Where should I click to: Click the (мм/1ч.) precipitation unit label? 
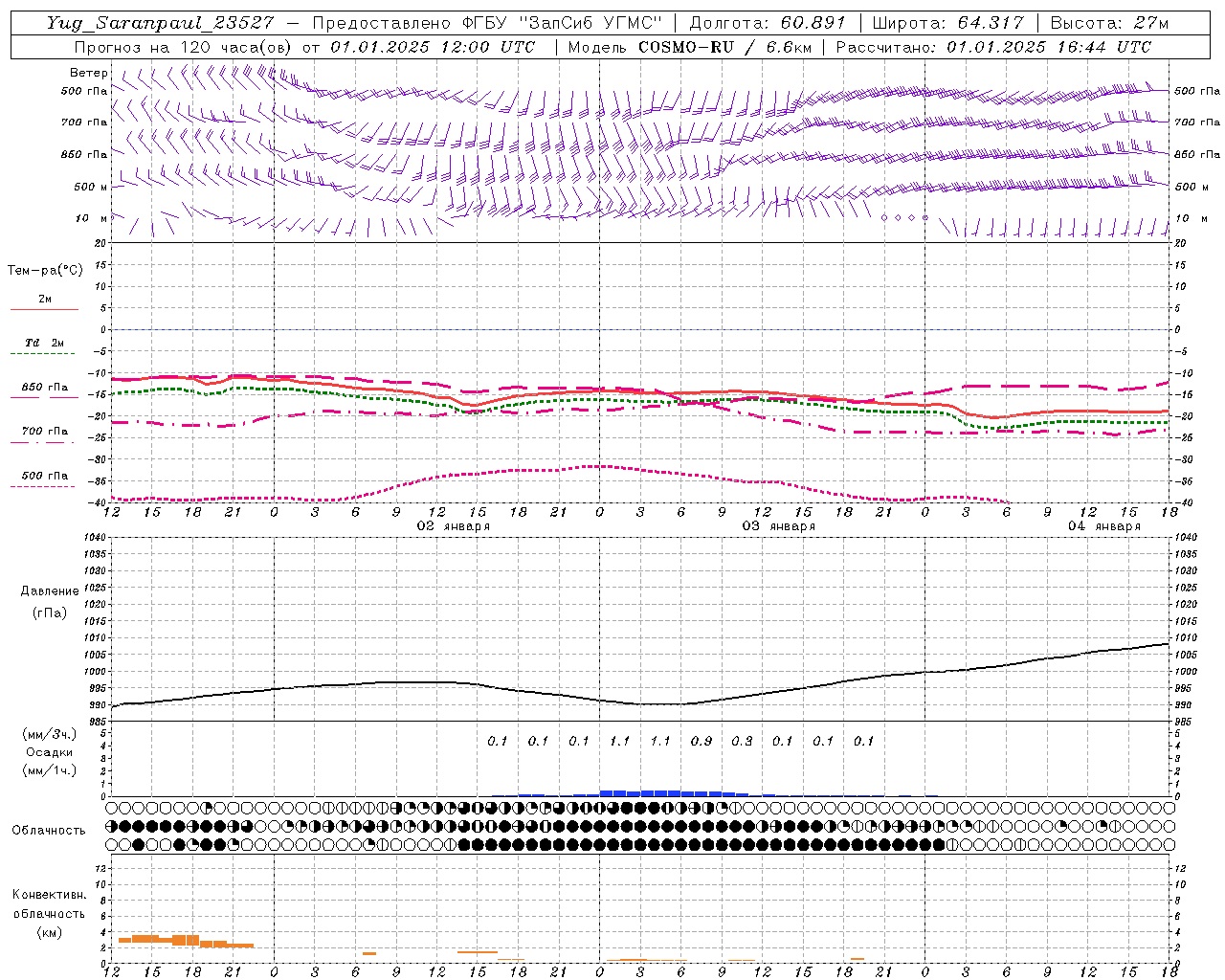[50, 770]
